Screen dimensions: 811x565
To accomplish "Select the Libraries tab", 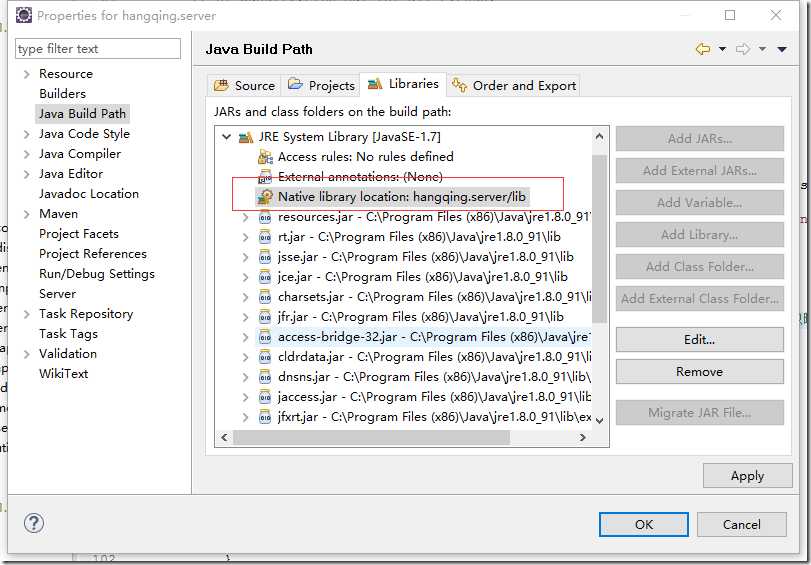I will point(403,84).
